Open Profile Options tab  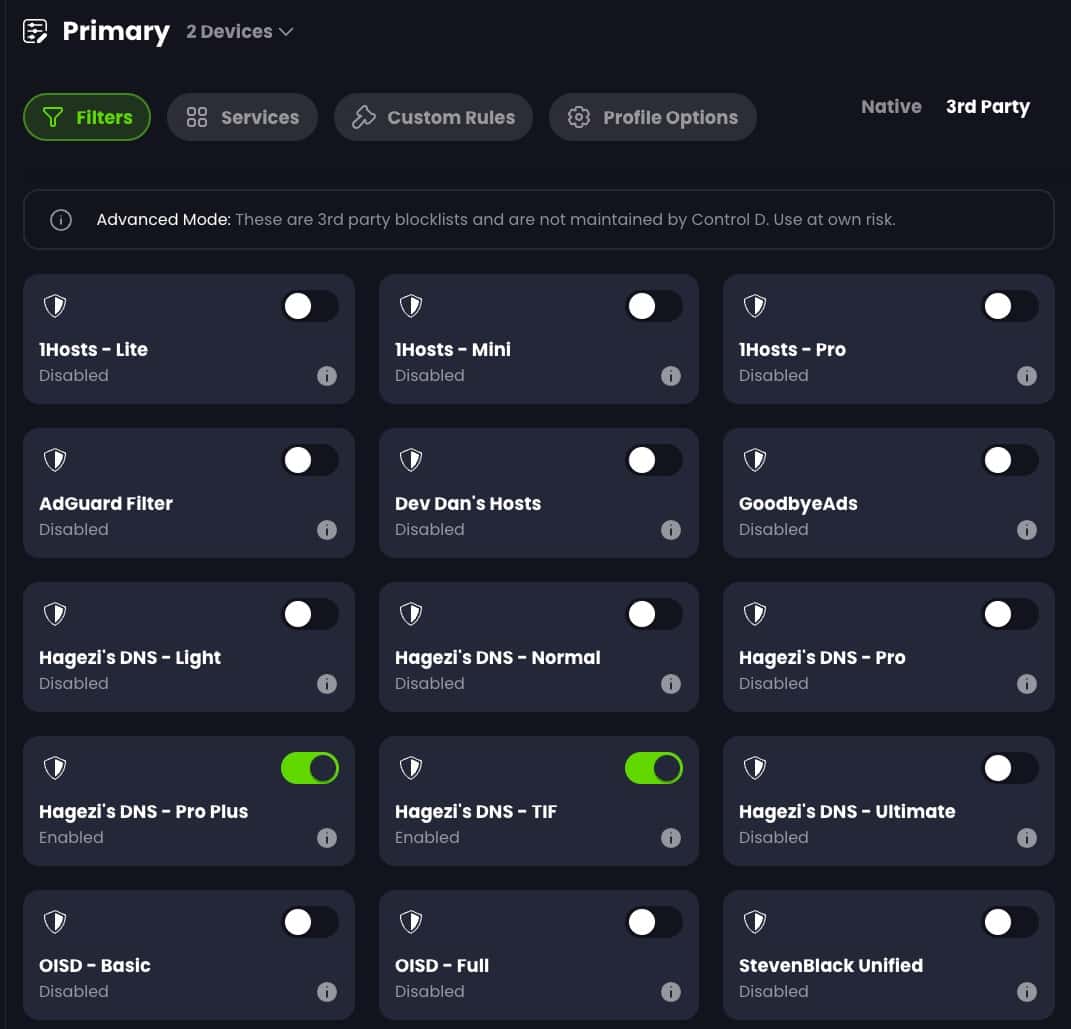pos(652,117)
